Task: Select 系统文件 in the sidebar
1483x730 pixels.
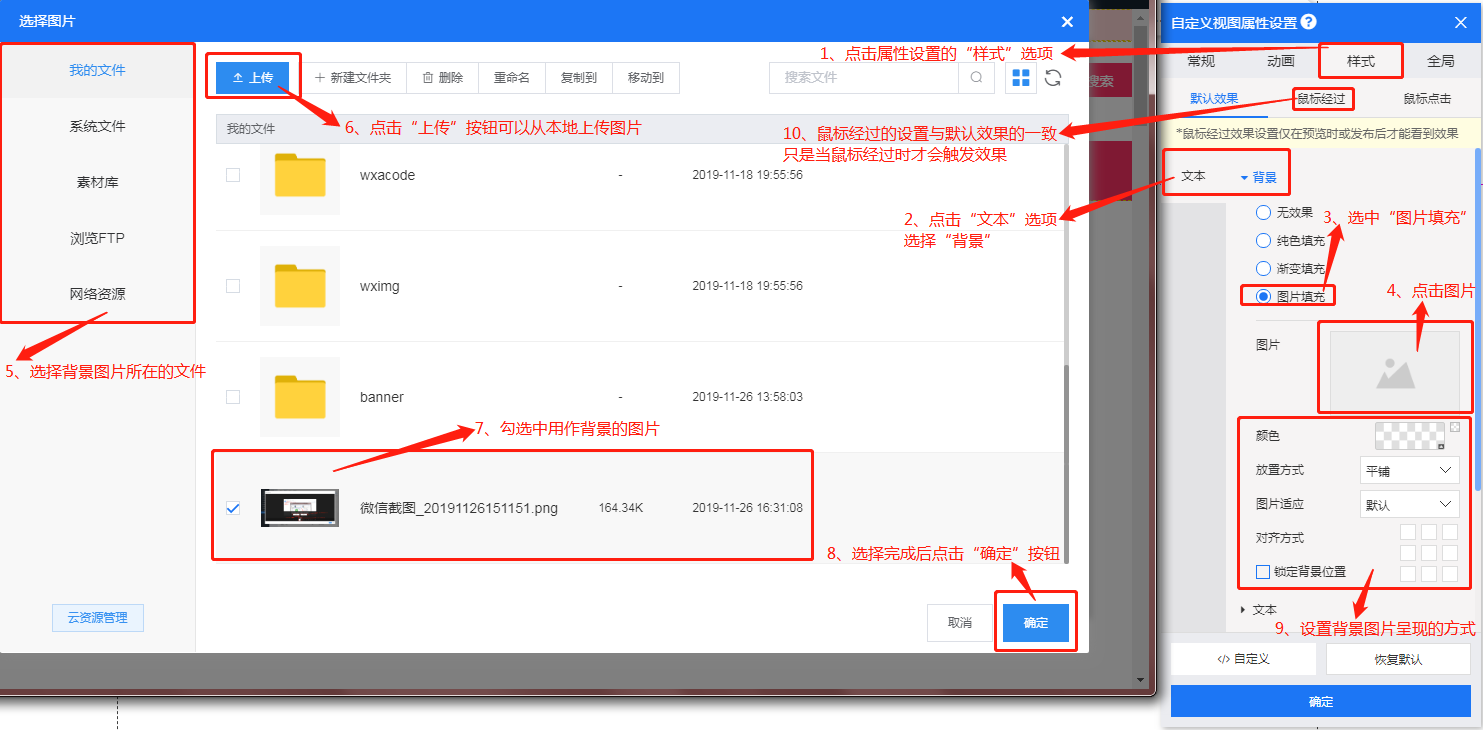Action: click(x=97, y=126)
